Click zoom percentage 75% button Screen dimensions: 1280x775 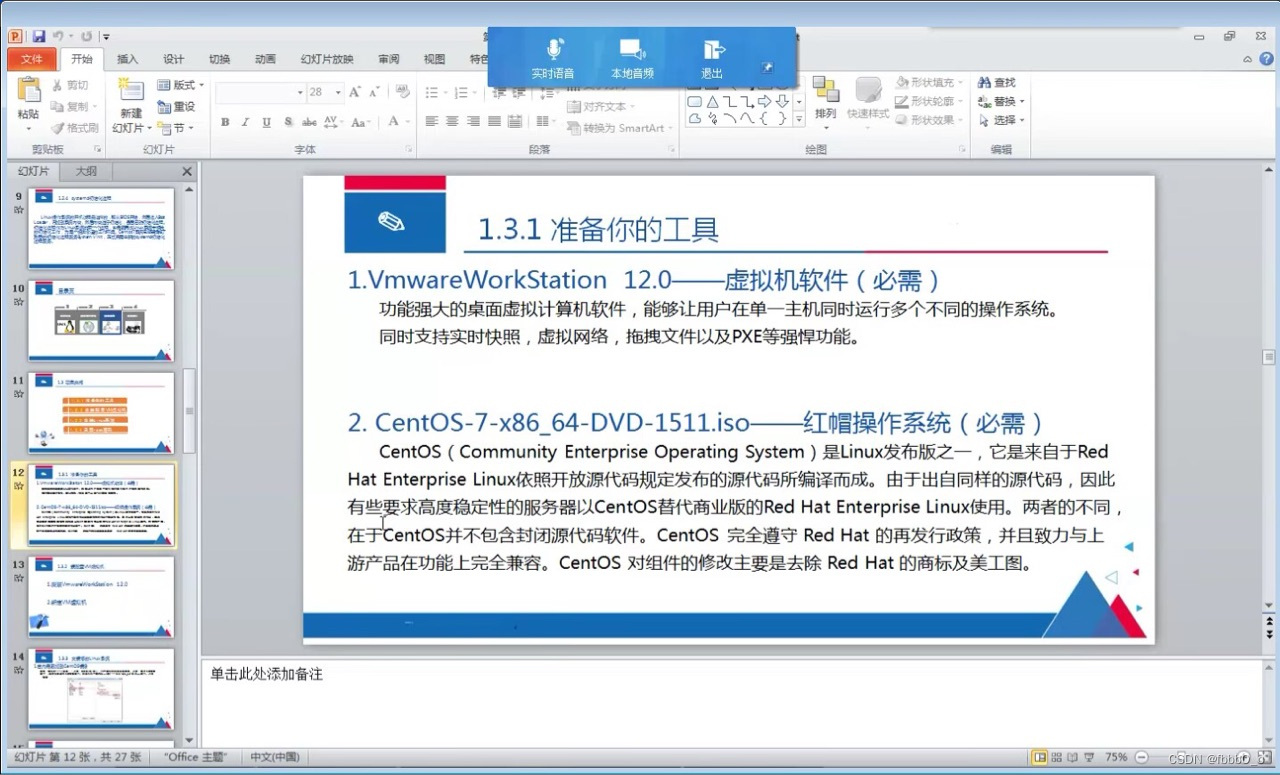1116,758
